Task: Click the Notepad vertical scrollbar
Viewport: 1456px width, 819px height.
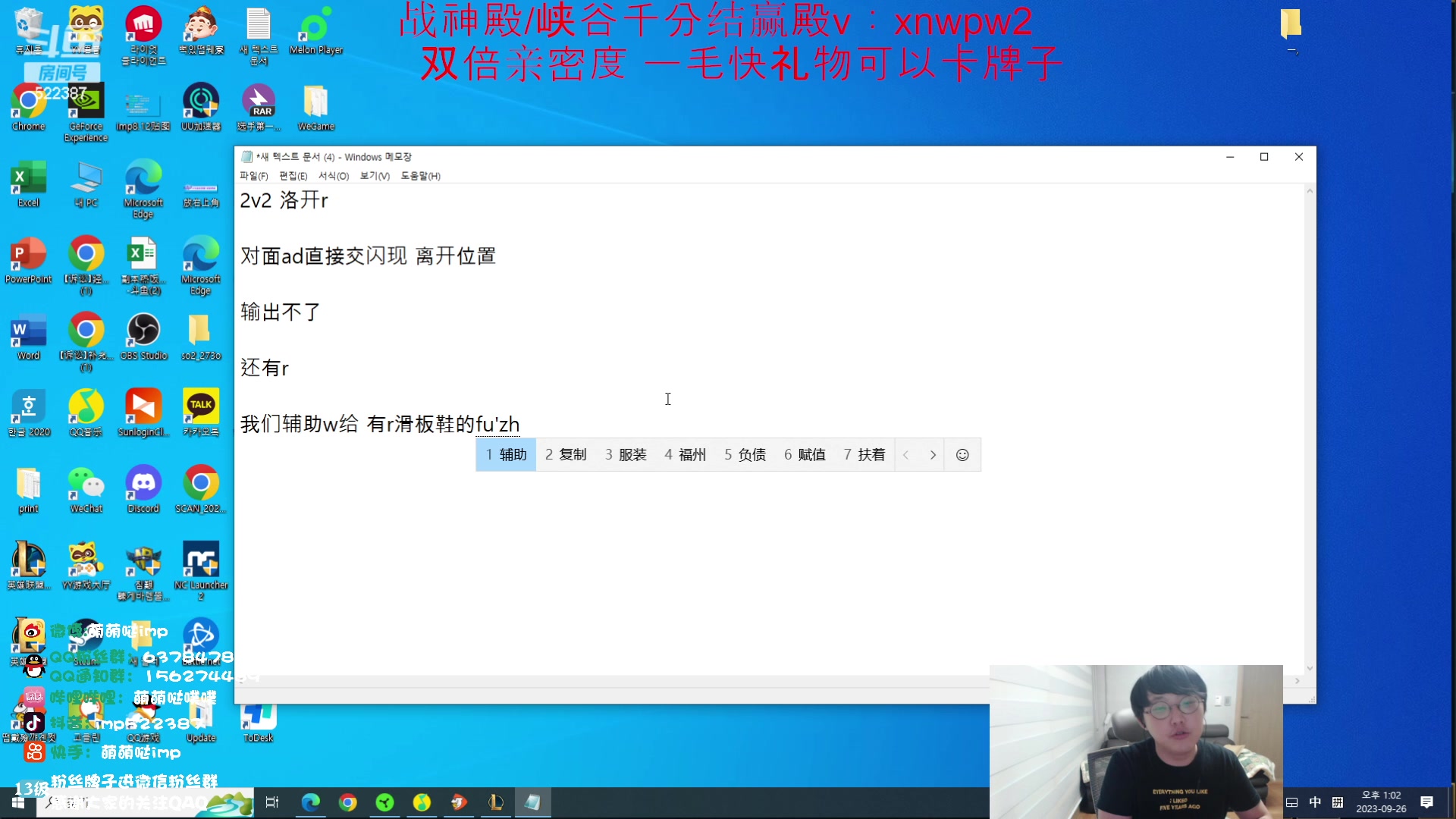Action: (x=1309, y=425)
